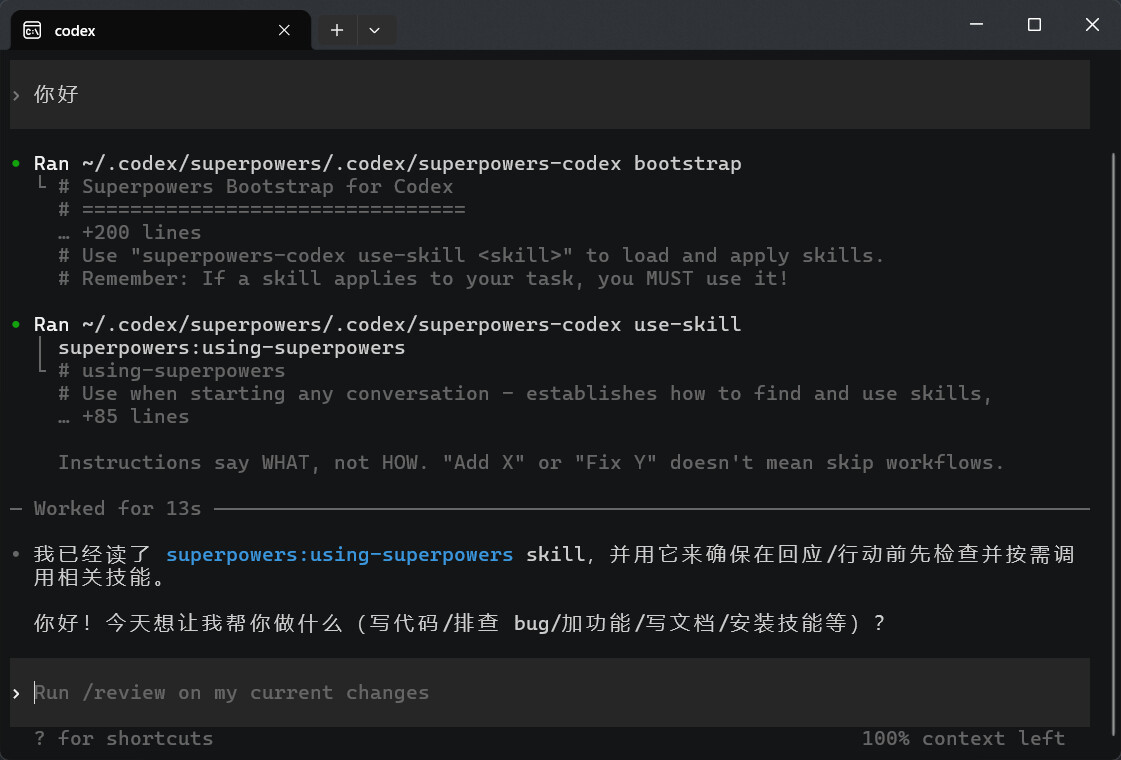Click the green bullet beside use-skill command
Viewport: 1121px width, 760px height.
16,324
